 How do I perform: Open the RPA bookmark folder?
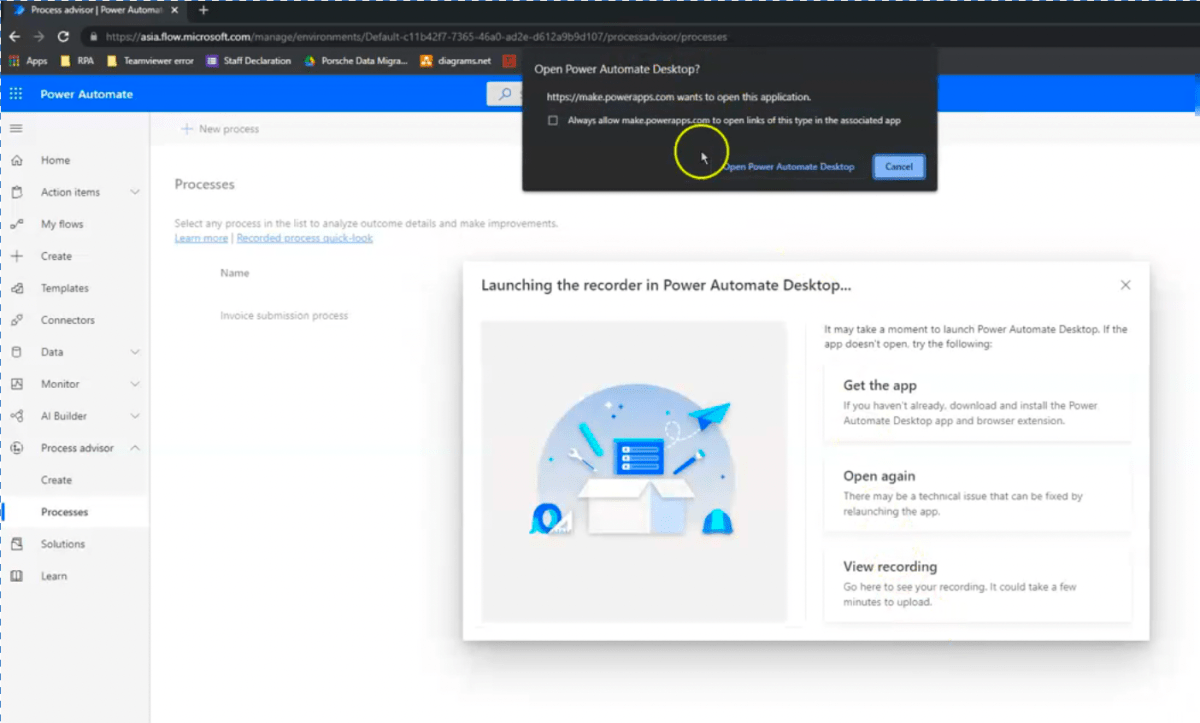click(77, 61)
